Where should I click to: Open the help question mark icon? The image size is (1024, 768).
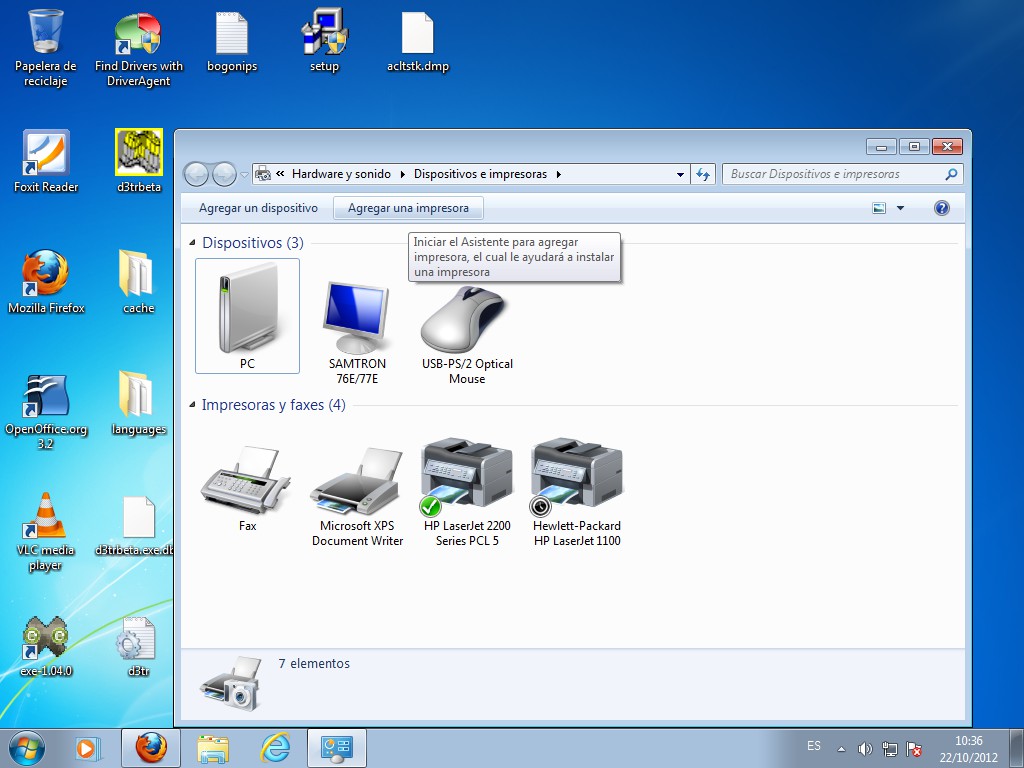[941, 208]
